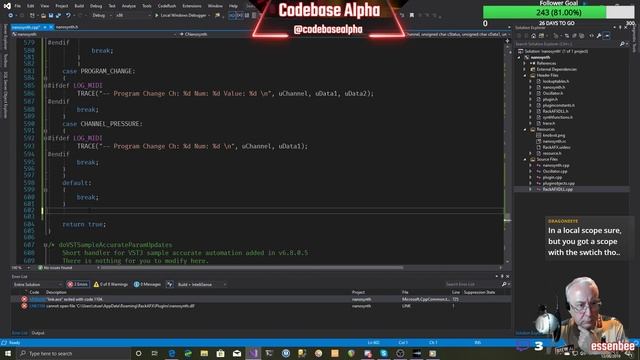Select the Error List bottom tab
Image resolution: width=640 pixels, height=360 pixels.
pos(20,333)
